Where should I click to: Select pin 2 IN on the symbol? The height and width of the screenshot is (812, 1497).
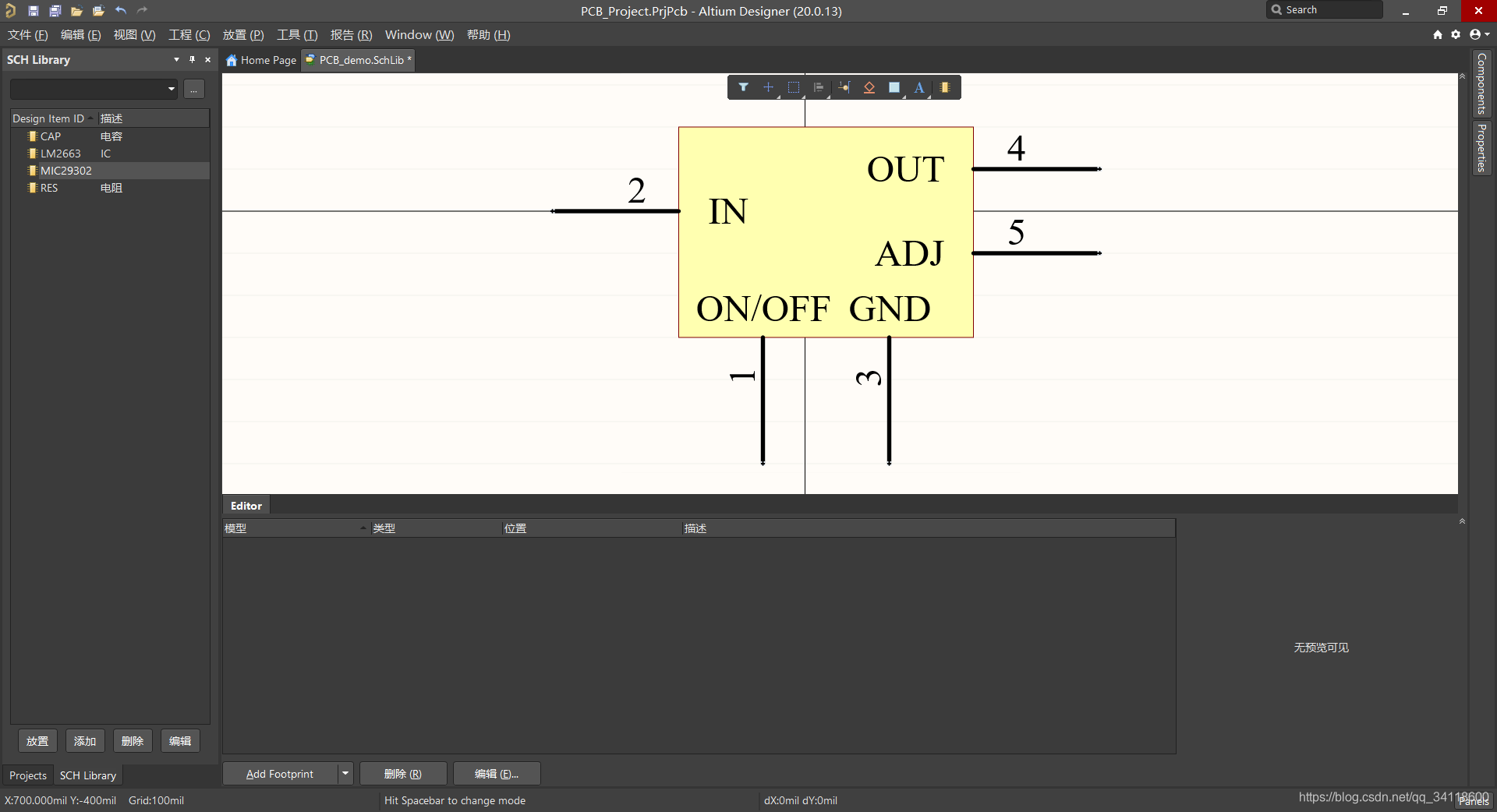615,210
